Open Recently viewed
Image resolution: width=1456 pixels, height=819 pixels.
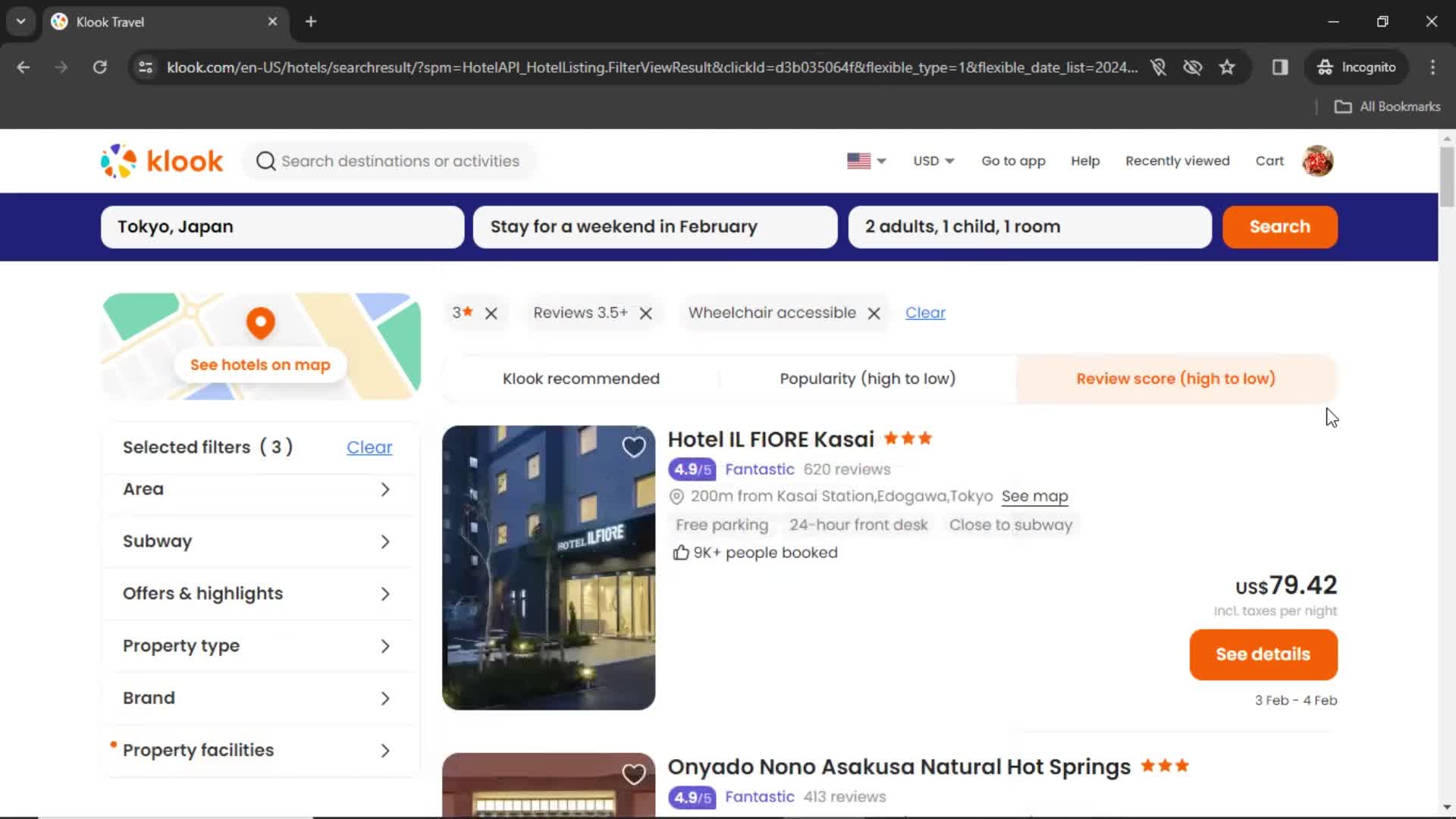click(1178, 161)
